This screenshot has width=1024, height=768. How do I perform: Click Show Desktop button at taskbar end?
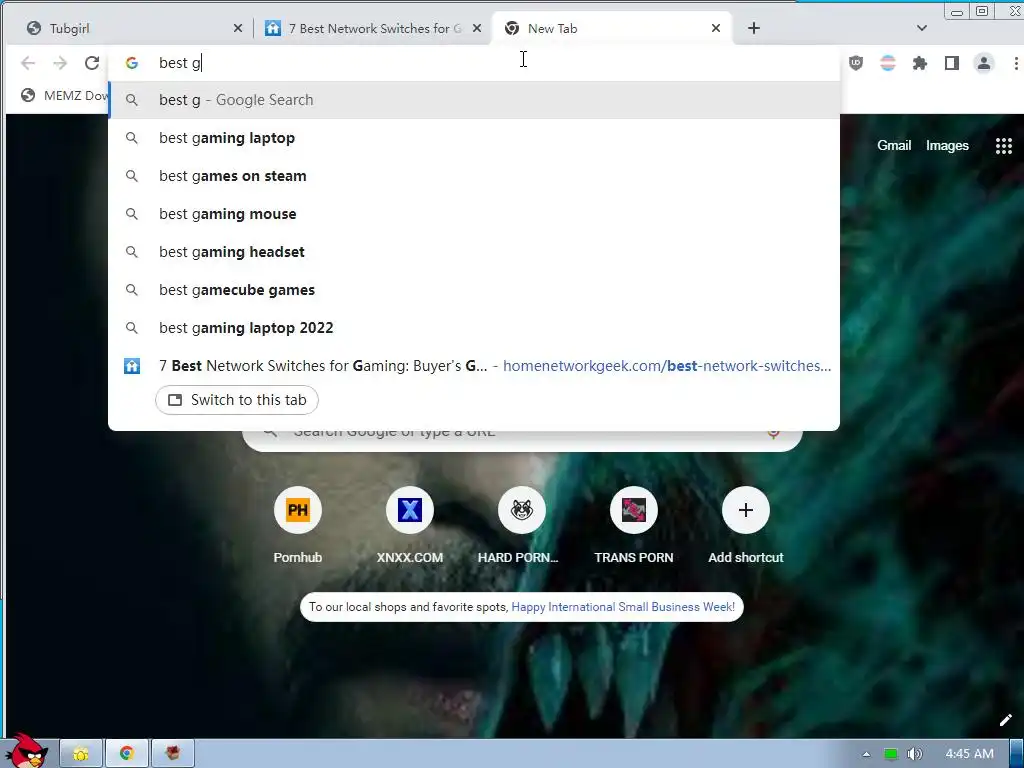tap(1017, 754)
